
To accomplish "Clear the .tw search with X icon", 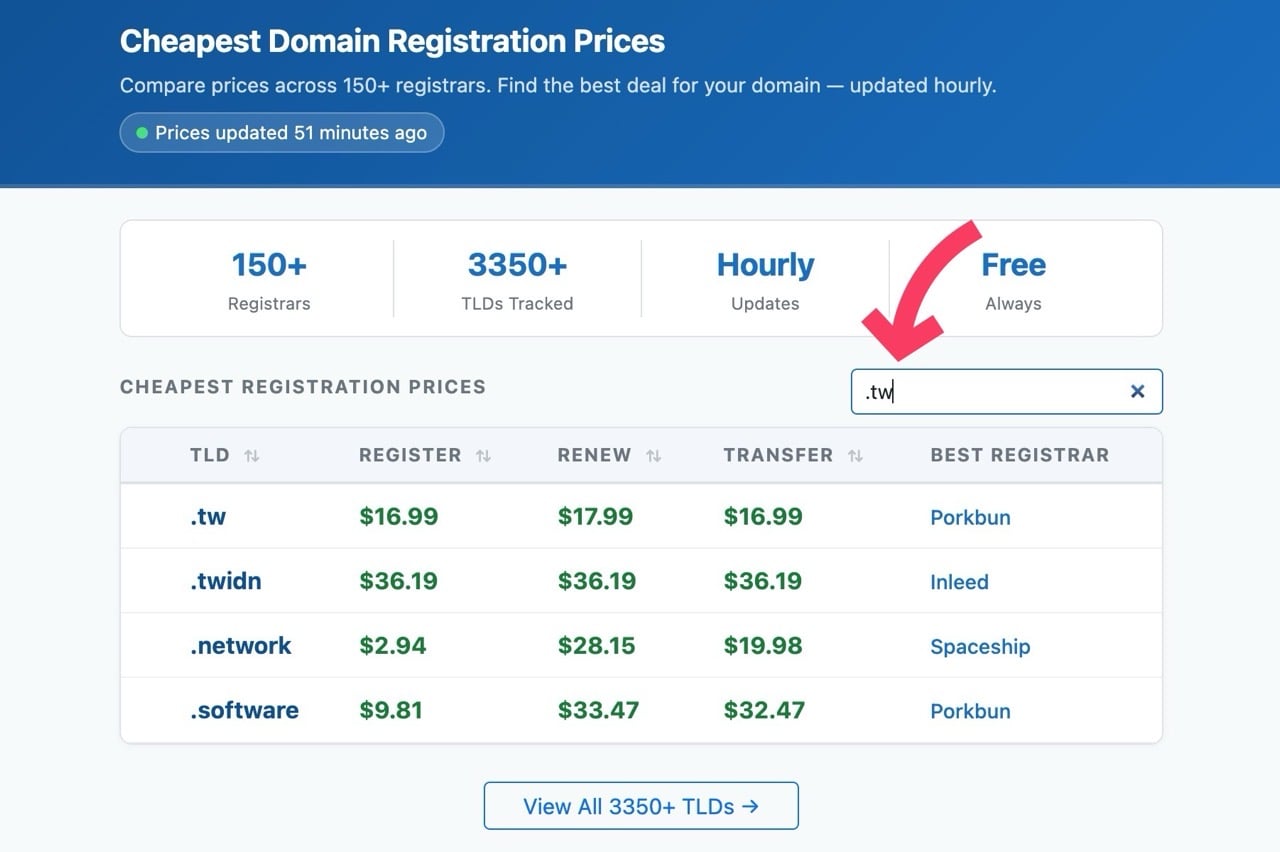I will click(x=1137, y=392).
